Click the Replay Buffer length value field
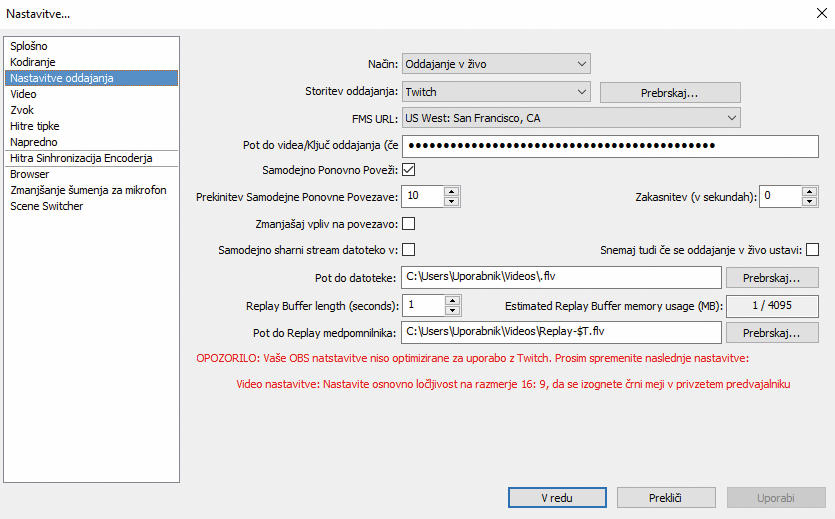The height and width of the screenshot is (519, 835). pos(424,306)
